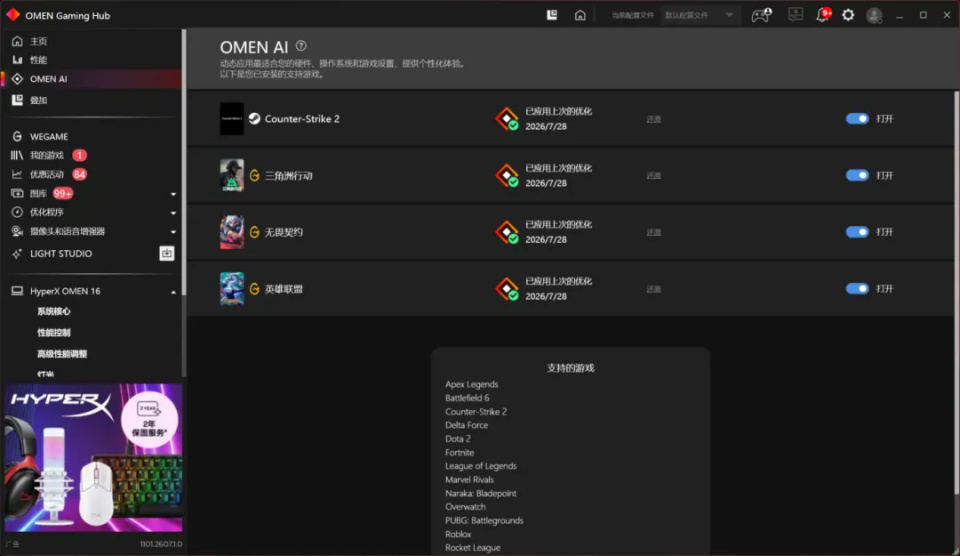This screenshot has height=556, width=960.
Task: Click the laptop icon beside HyperX OMEN 16
Action: click(17, 291)
